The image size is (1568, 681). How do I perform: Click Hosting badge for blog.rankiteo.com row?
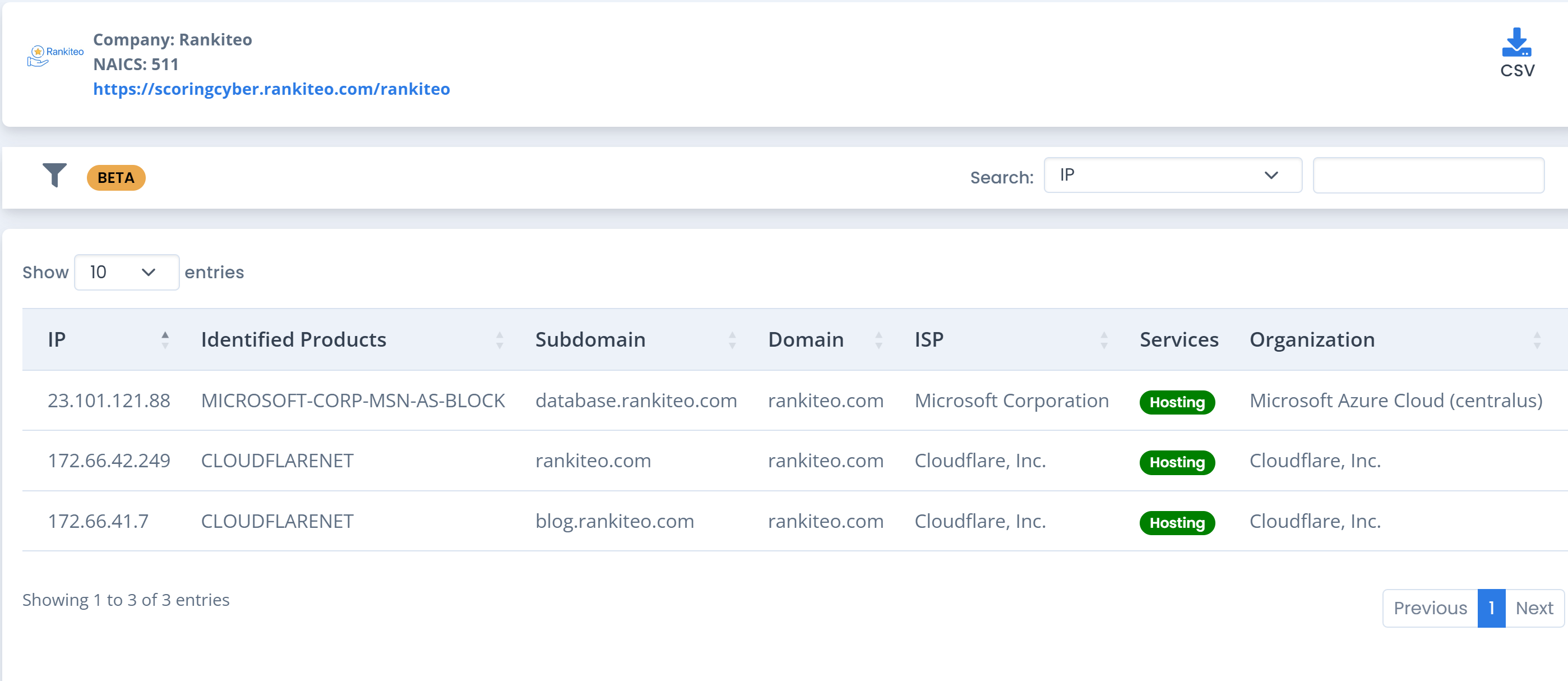tap(1177, 523)
